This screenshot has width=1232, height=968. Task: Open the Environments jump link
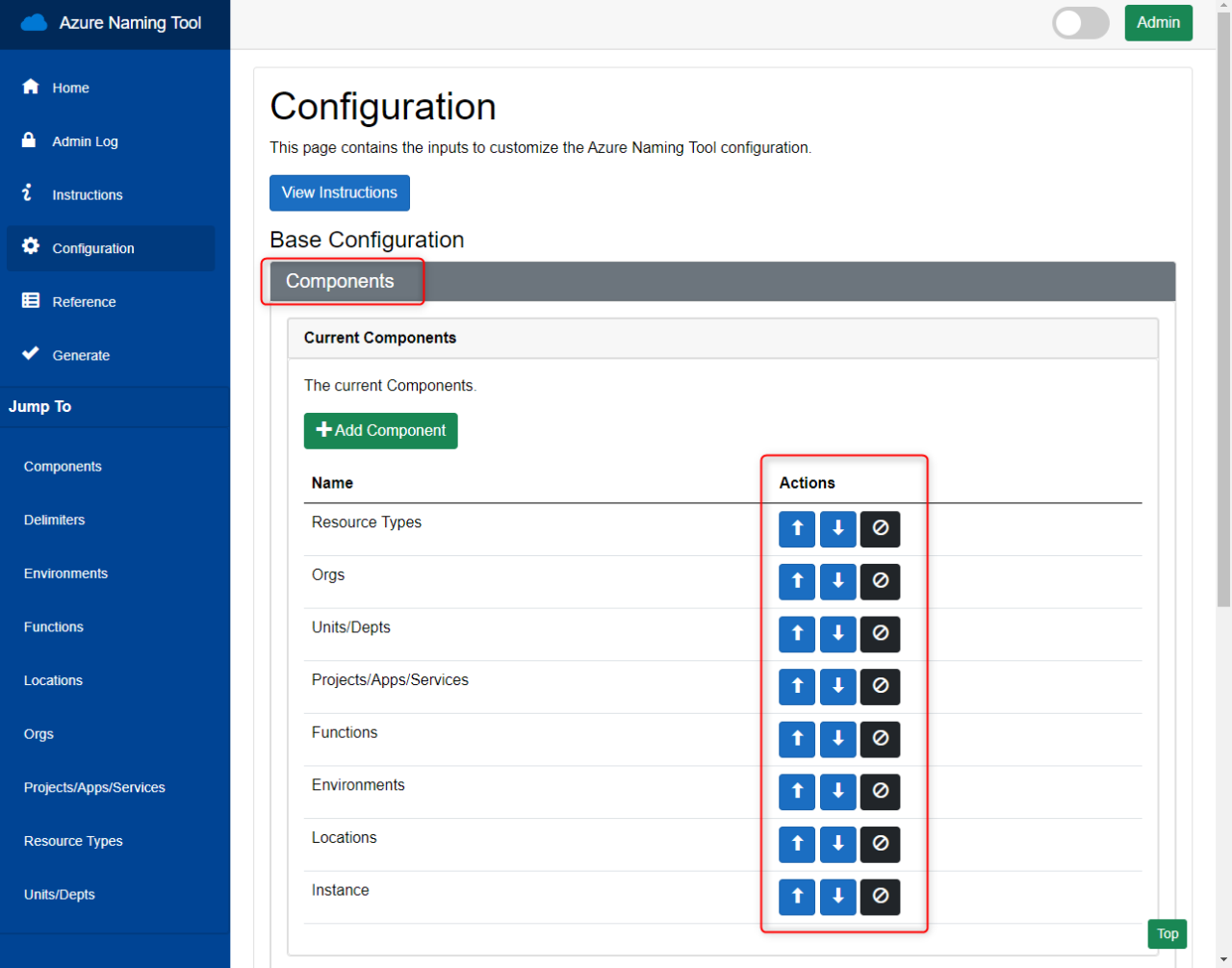[65, 573]
